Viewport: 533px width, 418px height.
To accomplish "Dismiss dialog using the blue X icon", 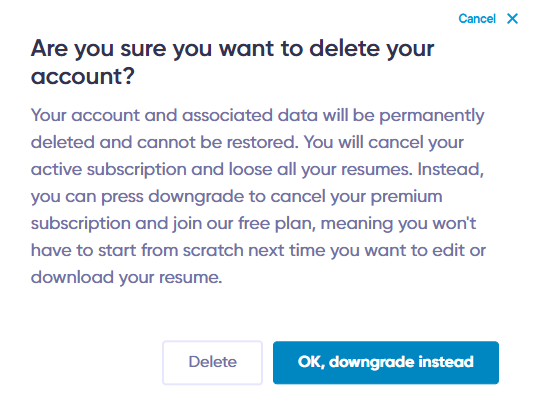I will [x=512, y=18].
